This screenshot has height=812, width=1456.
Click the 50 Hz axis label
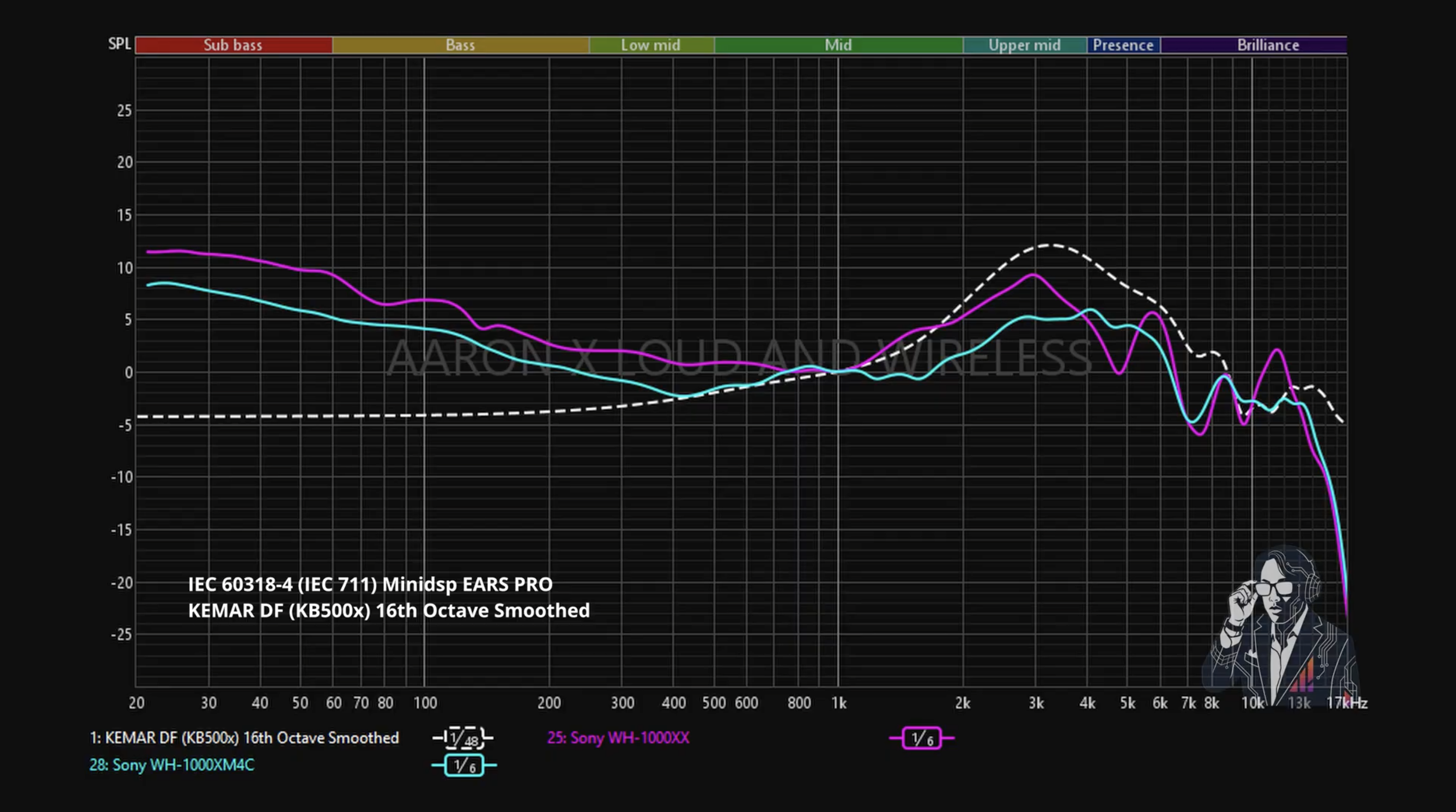[300, 703]
